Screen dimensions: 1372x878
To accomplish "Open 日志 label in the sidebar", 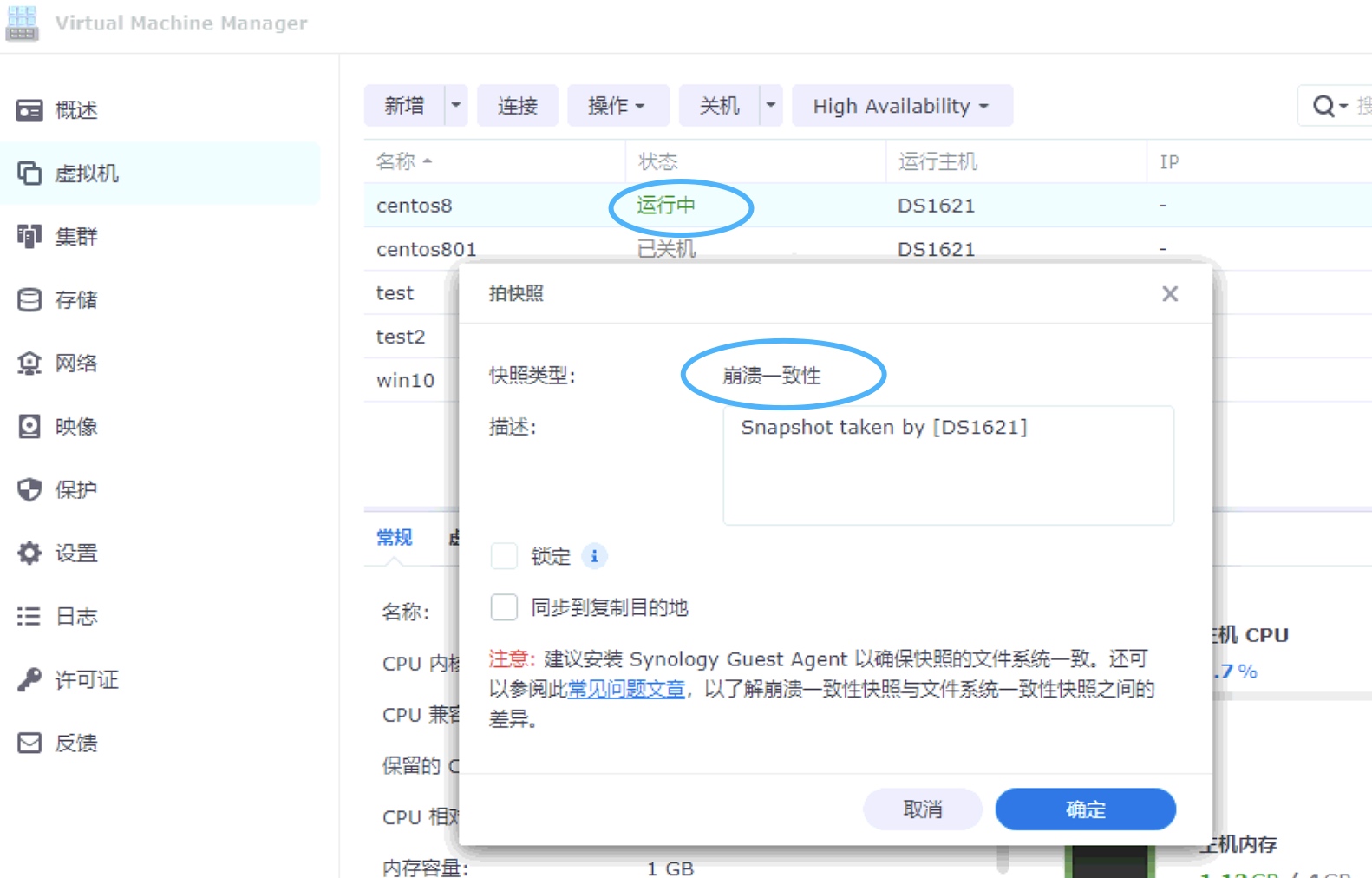I will tap(76, 616).
